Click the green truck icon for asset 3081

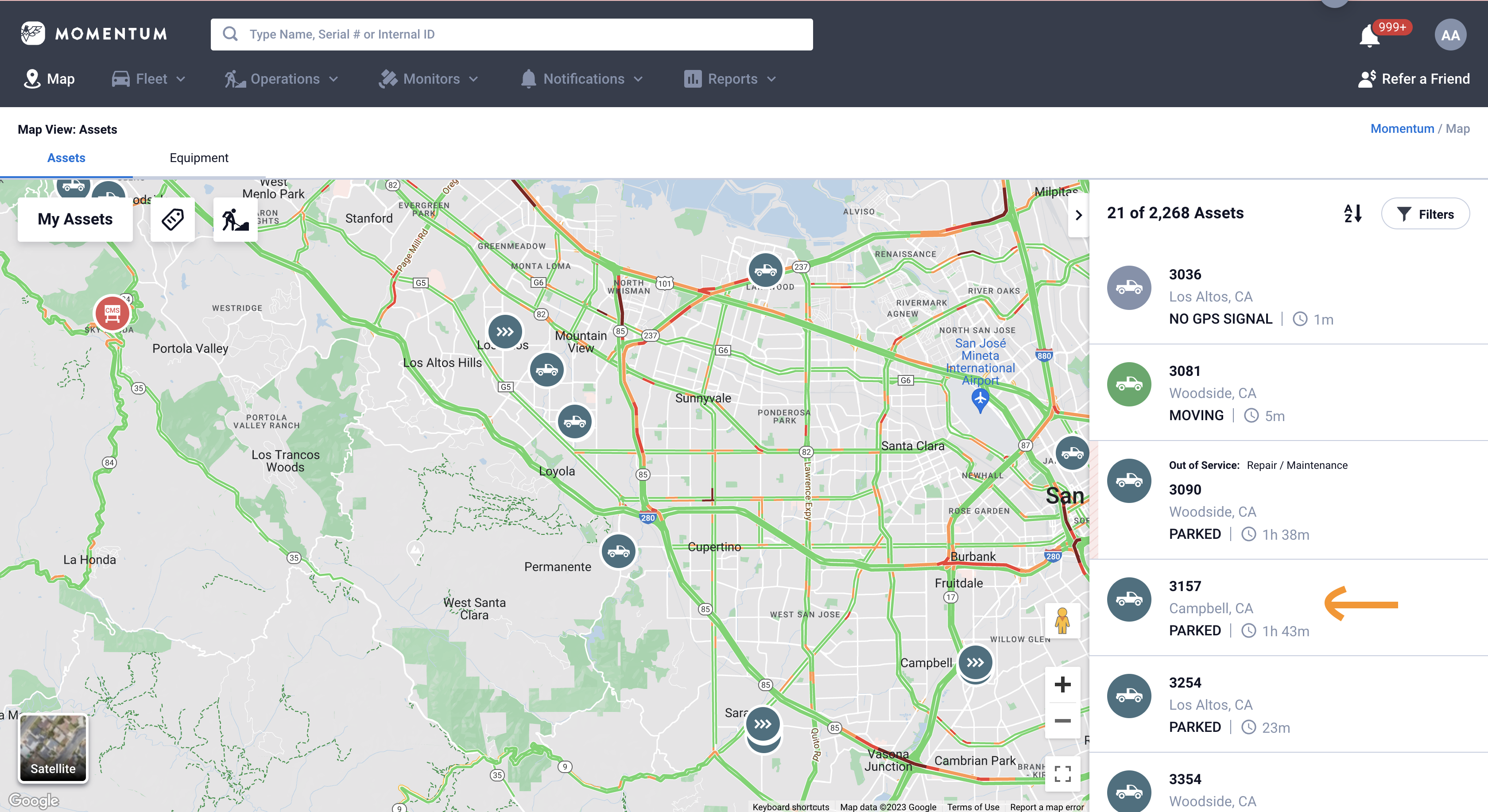pos(1129,383)
